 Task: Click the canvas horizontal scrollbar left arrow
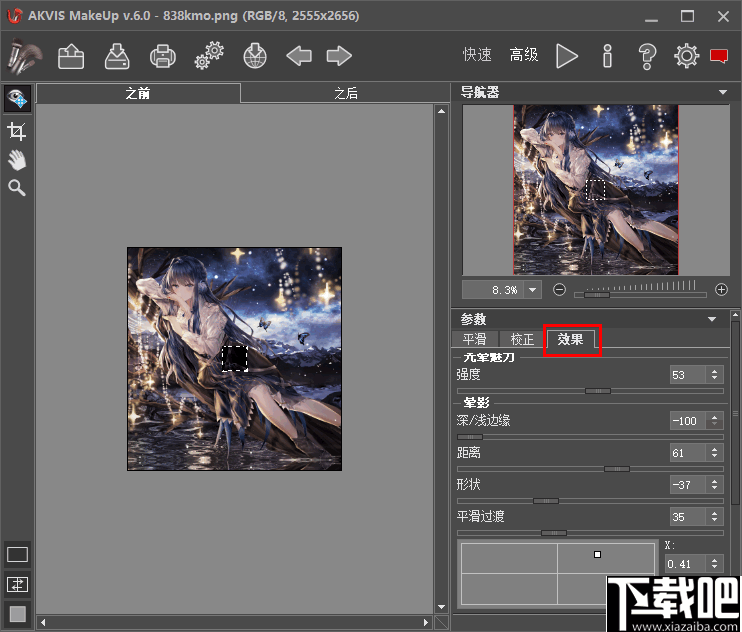click(x=43, y=622)
